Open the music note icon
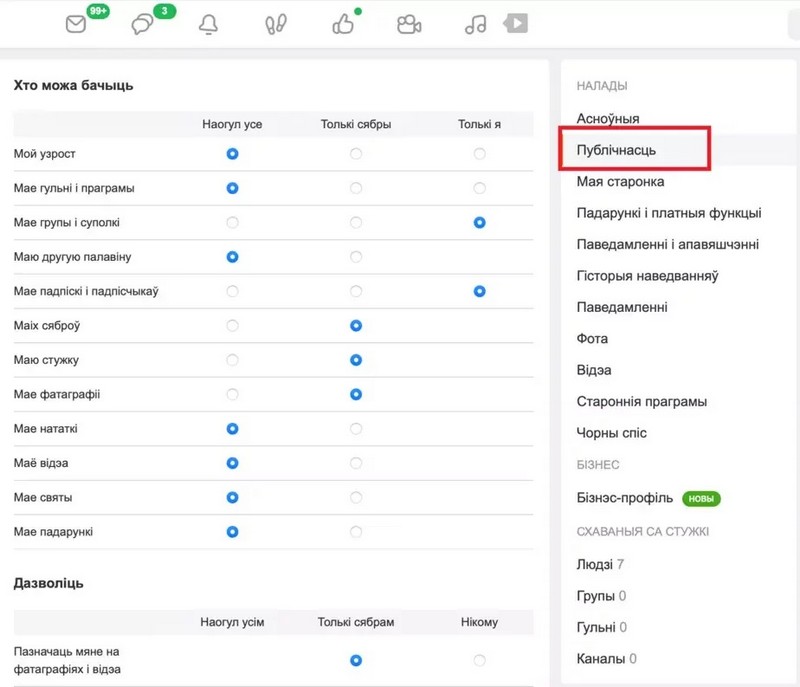 click(475, 25)
